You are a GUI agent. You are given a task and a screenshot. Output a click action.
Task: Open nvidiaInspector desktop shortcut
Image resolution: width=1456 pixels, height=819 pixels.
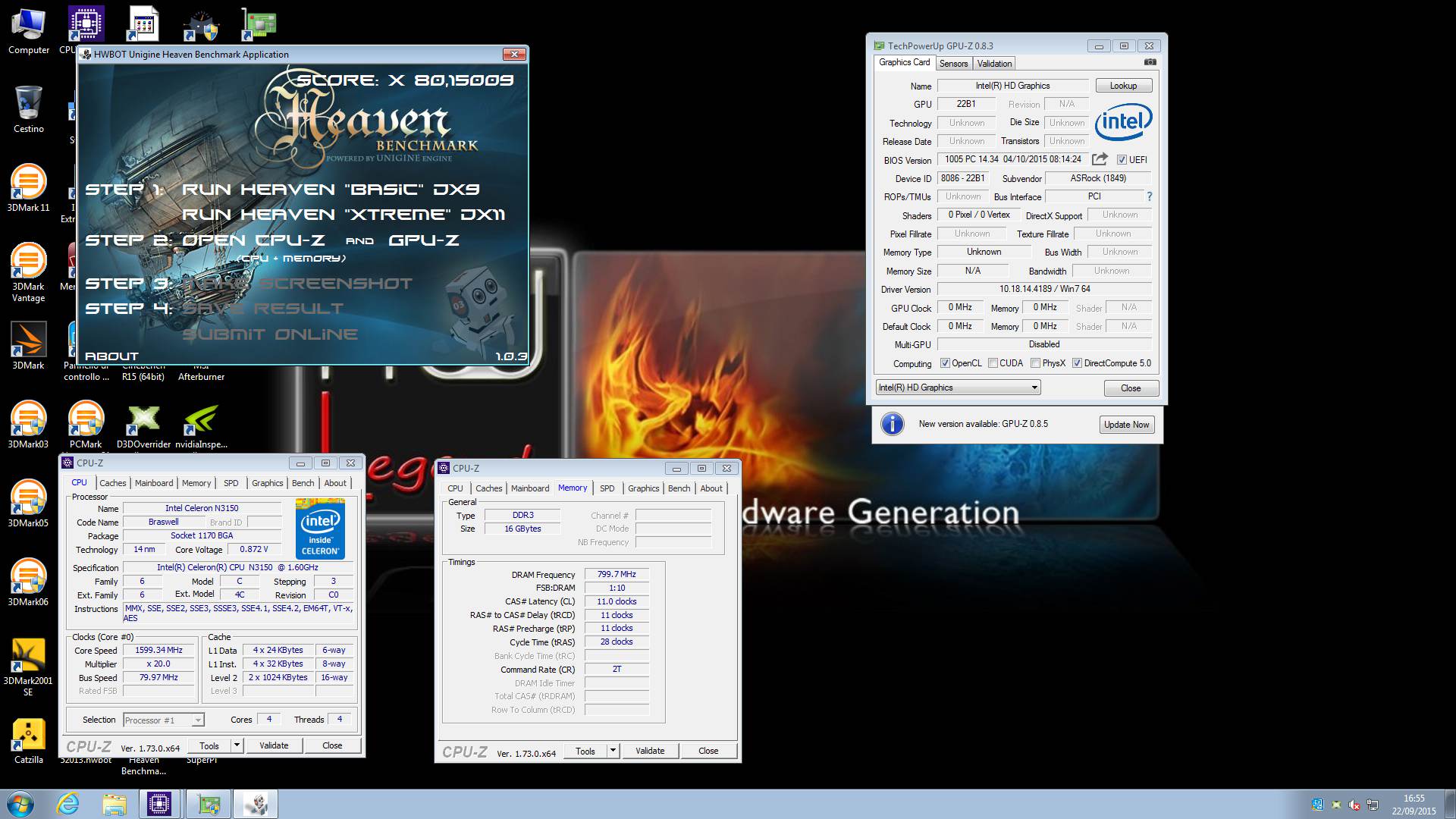click(201, 425)
